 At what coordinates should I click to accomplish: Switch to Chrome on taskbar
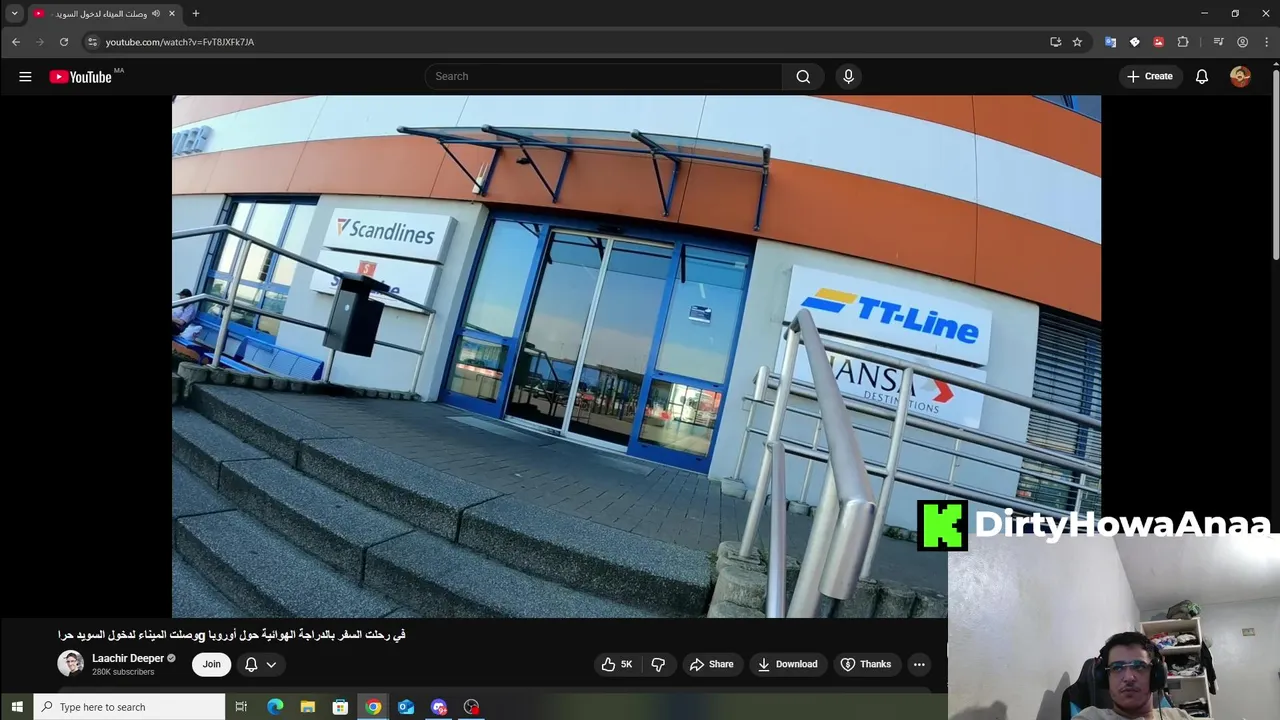coord(373,707)
